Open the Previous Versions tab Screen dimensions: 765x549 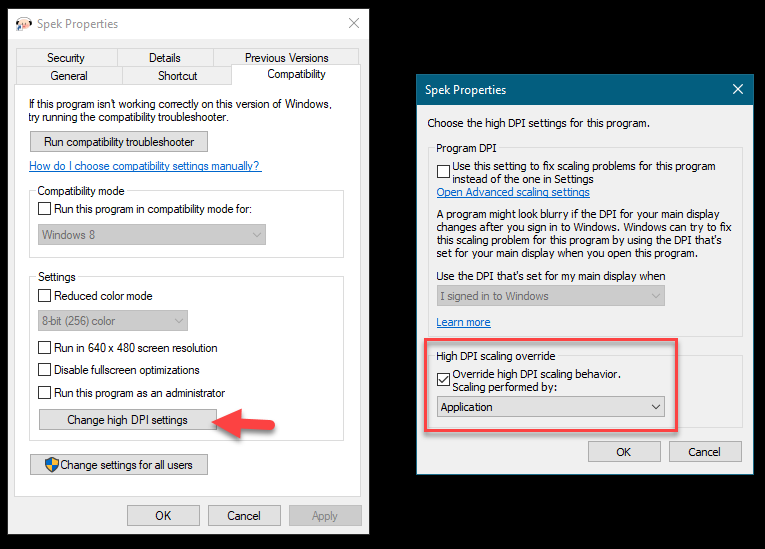tap(286, 58)
